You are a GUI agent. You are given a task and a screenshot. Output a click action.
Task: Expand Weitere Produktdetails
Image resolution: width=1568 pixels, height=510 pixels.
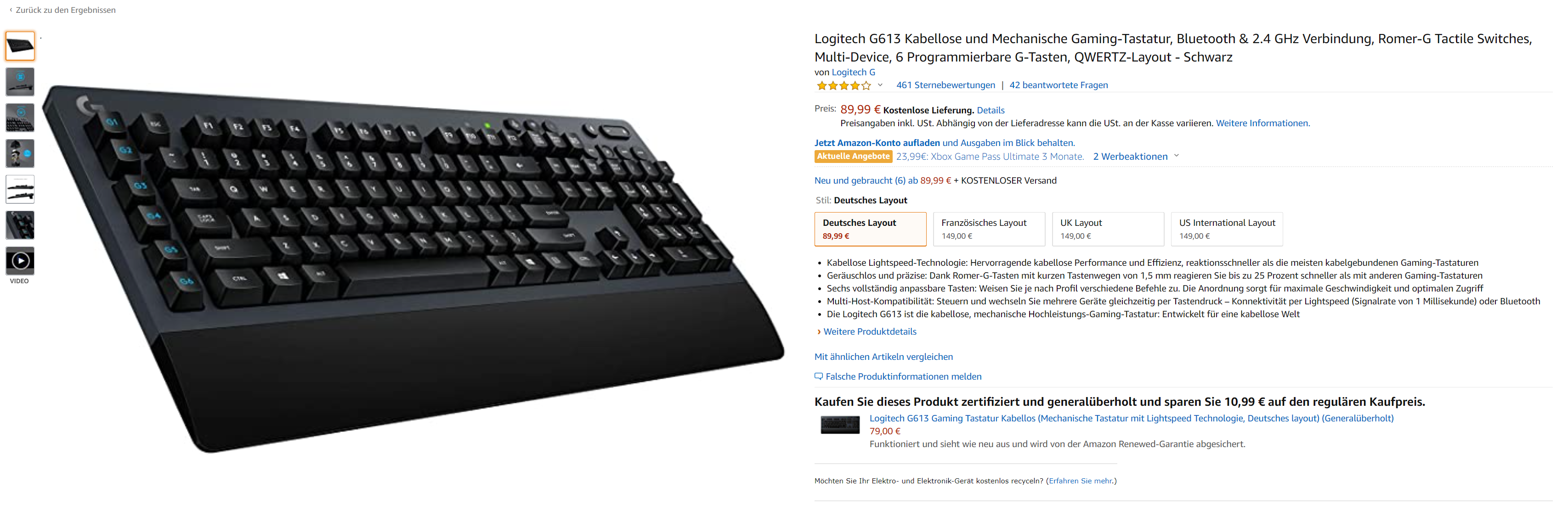[x=869, y=332]
